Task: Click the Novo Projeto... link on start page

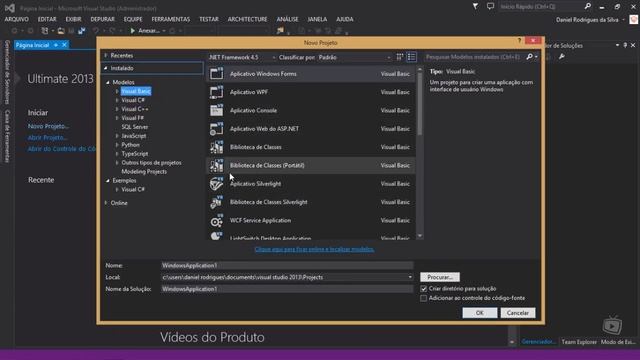Action: coord(48,126)
